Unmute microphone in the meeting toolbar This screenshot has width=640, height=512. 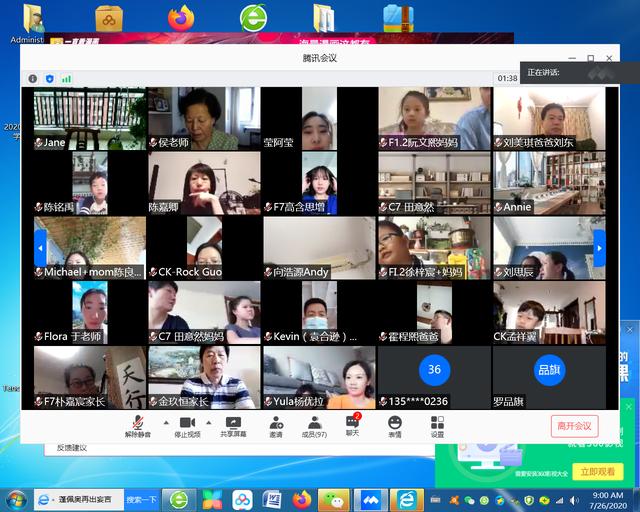click(138, 426)
